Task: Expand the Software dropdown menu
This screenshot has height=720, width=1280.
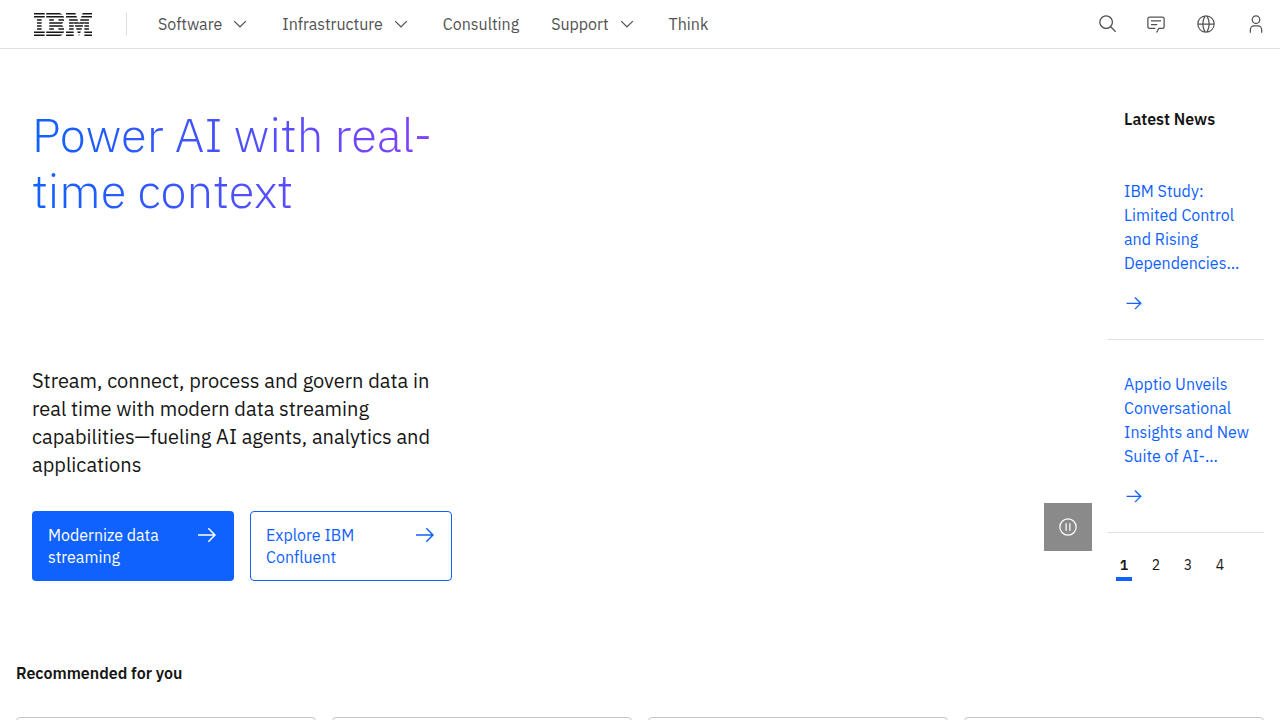Action: coord(202,24)
